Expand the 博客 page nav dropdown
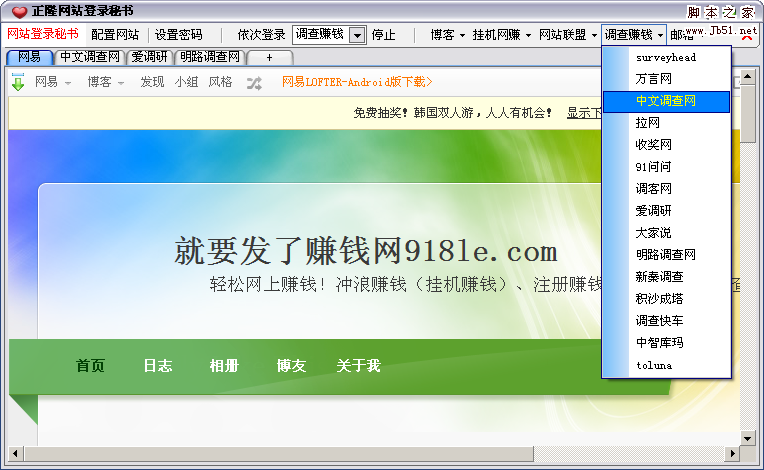The width and height of the screenshot is (764, 470). 106,82
